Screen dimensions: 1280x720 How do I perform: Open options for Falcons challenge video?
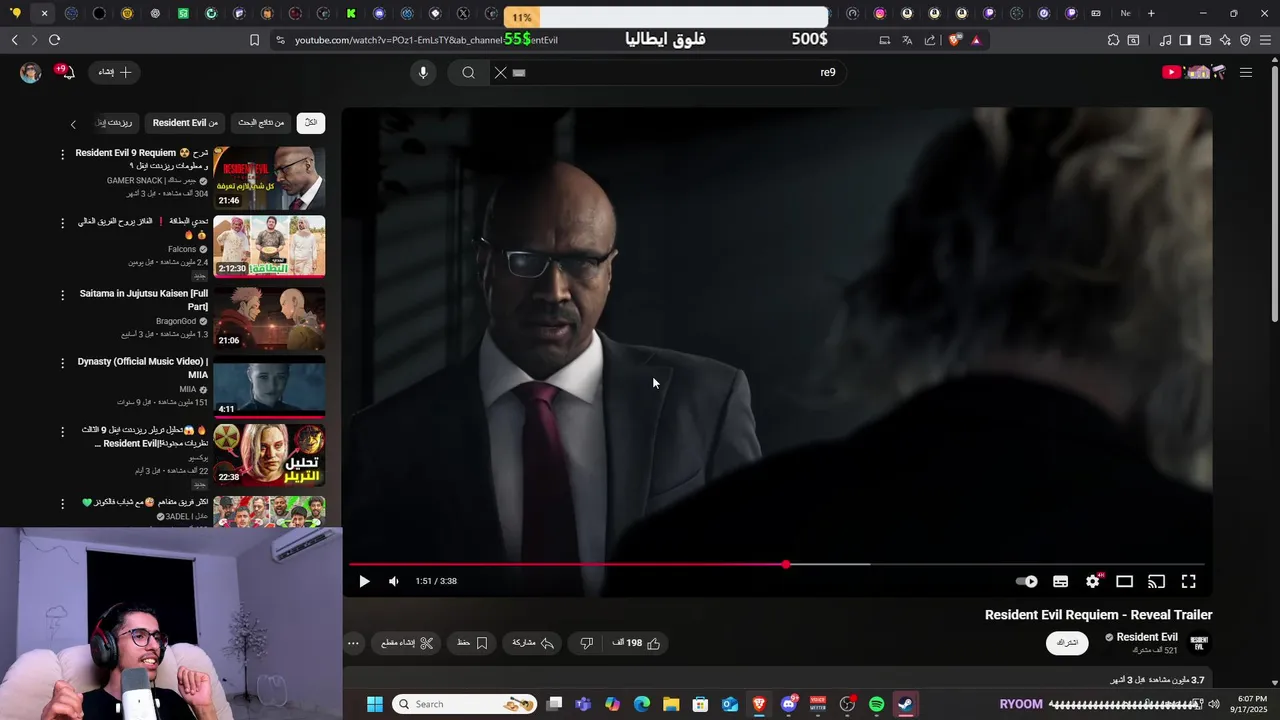[62, 223]
